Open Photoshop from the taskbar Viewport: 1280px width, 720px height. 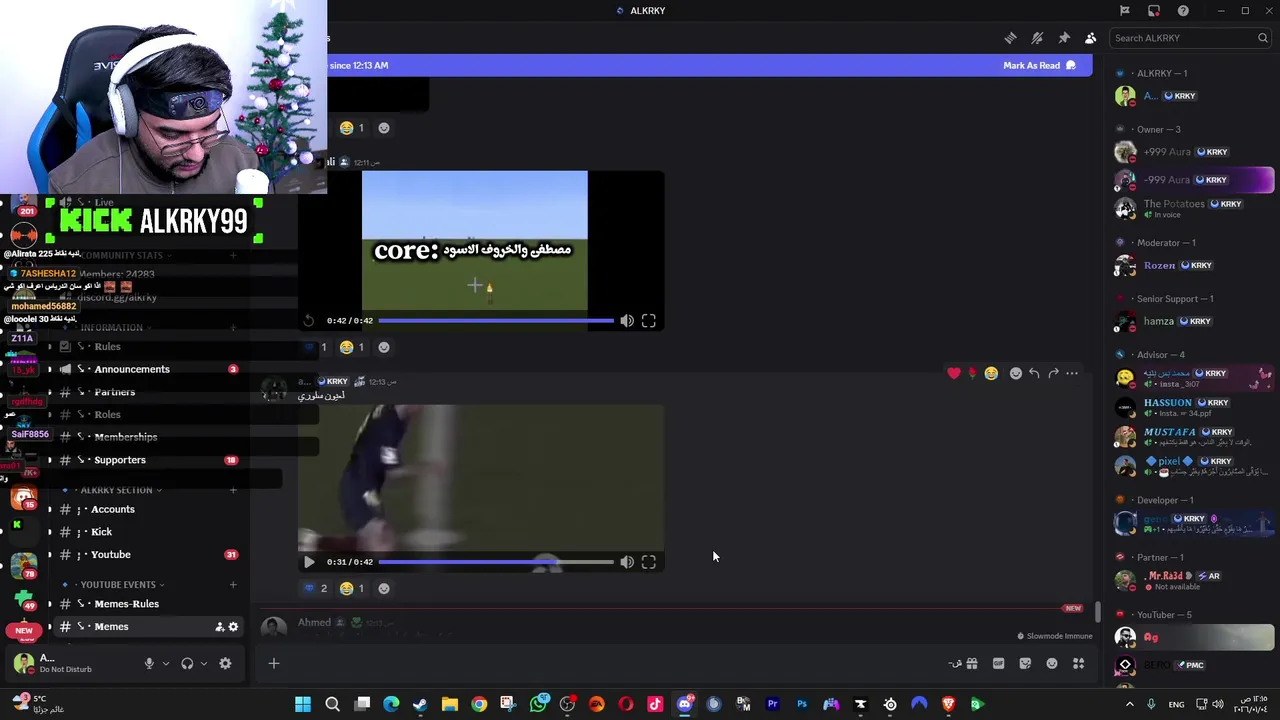[801, 704]
